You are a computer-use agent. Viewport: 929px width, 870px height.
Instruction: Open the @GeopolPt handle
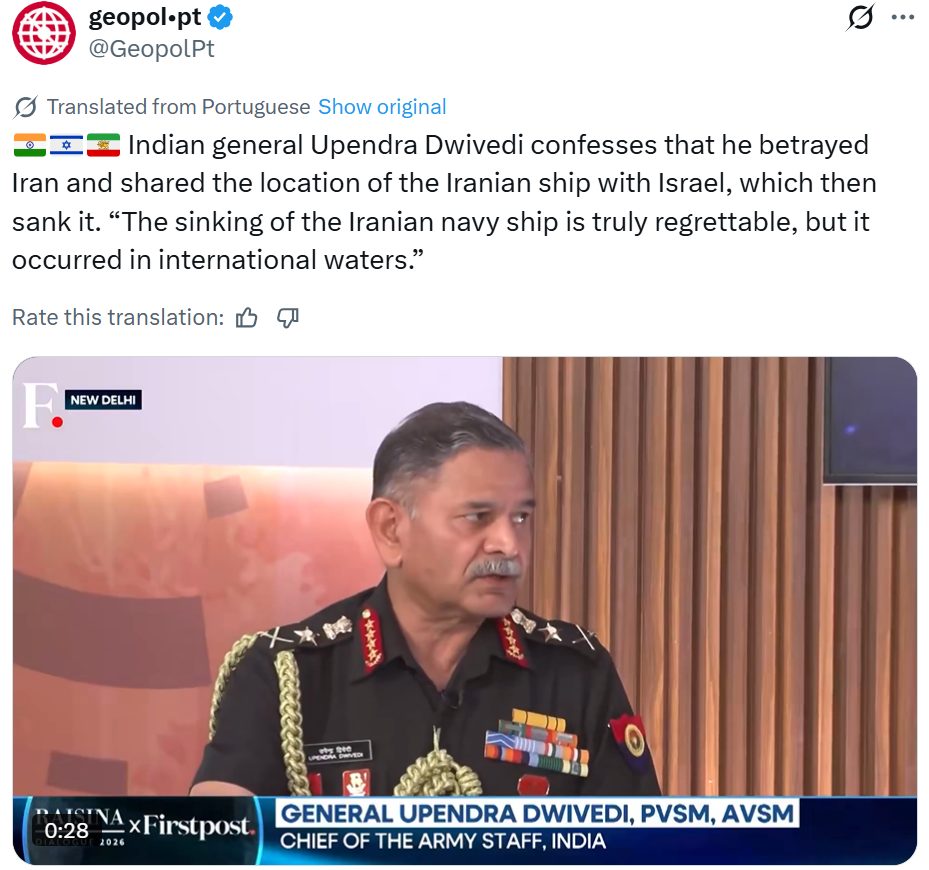pos(152,49)
